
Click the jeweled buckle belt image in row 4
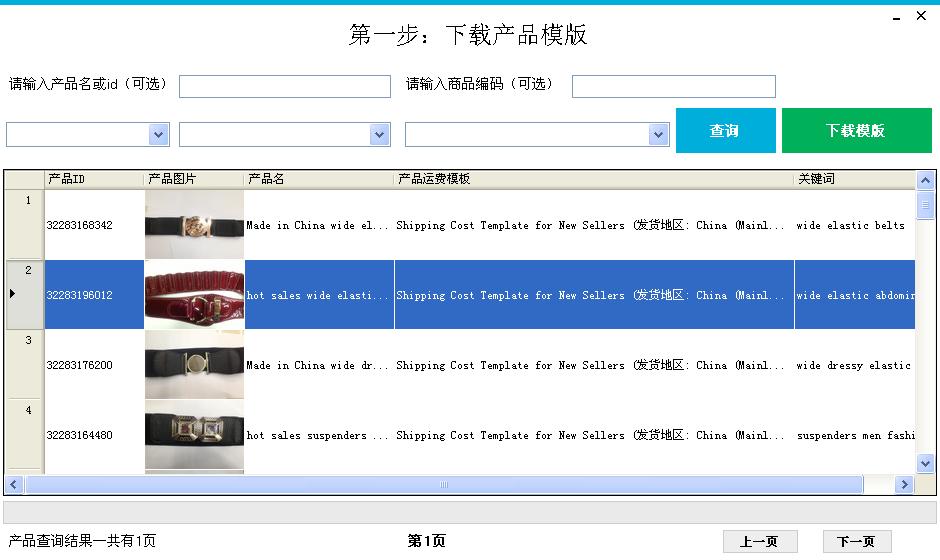(x=194, y=435)
